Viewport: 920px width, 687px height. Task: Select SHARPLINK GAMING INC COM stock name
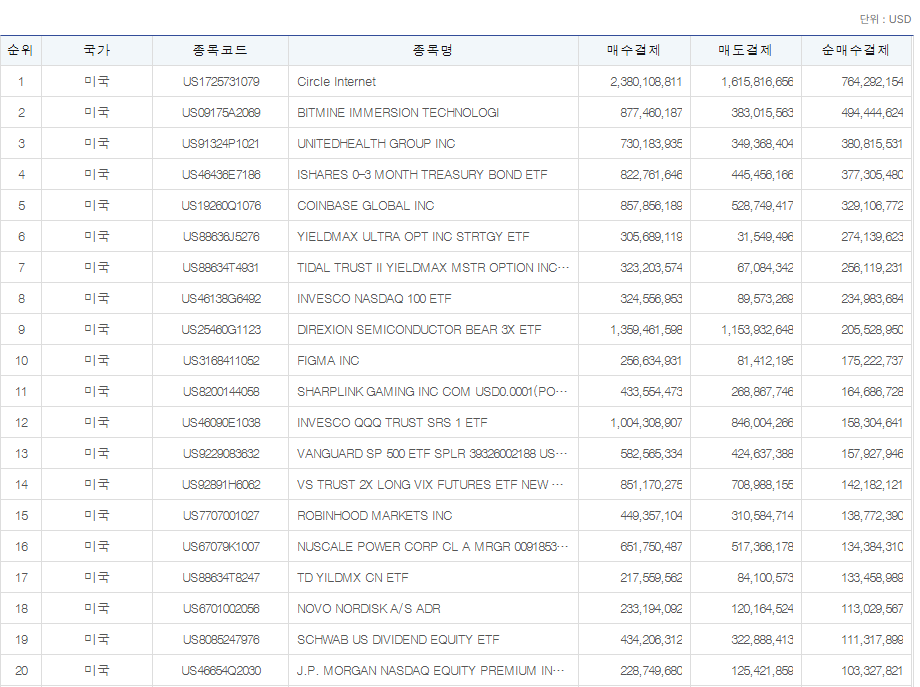click(x=432, y=392)
